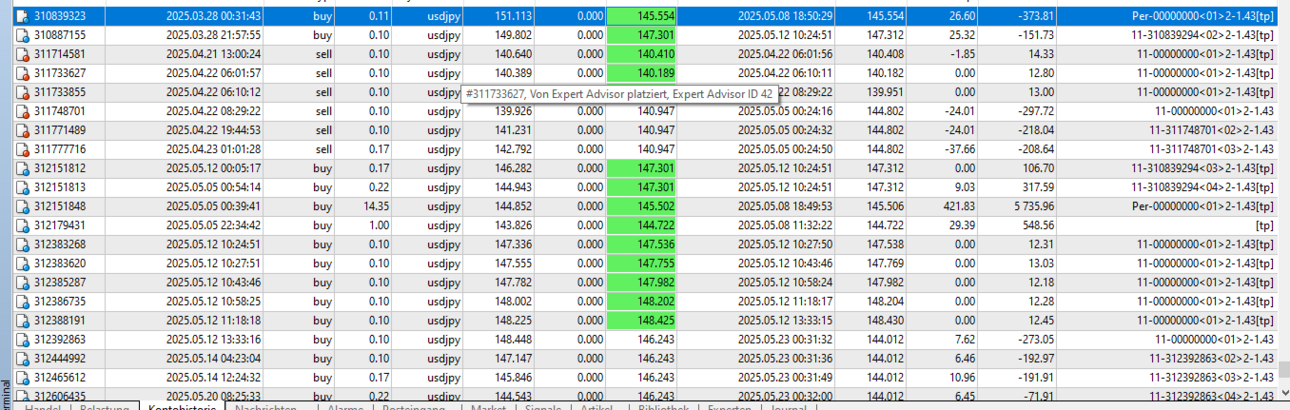Click the order icon of ticket 311777716
The image size is (1290, 410).
pyautogui.click(x=21, y=150)
